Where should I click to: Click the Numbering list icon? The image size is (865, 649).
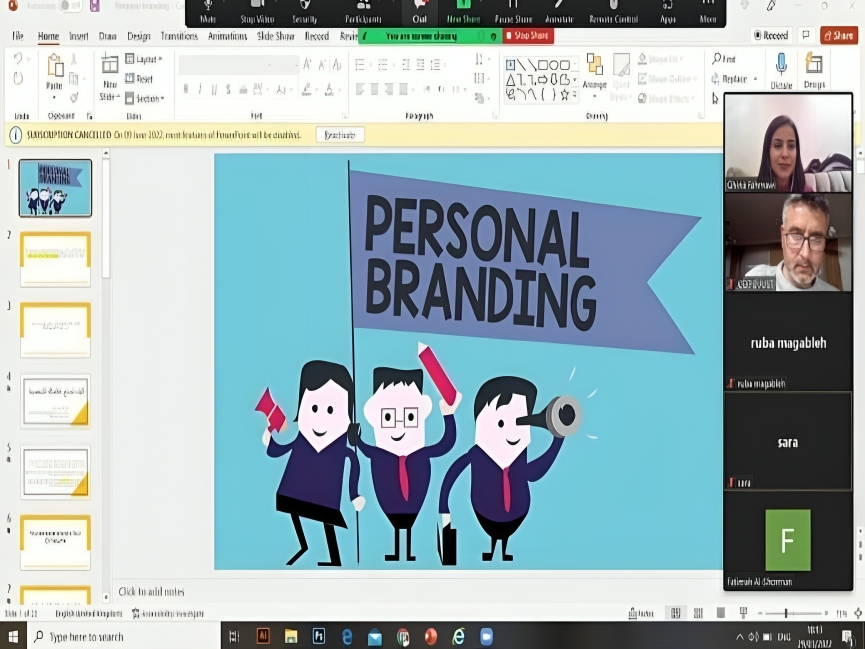(383, 65)
